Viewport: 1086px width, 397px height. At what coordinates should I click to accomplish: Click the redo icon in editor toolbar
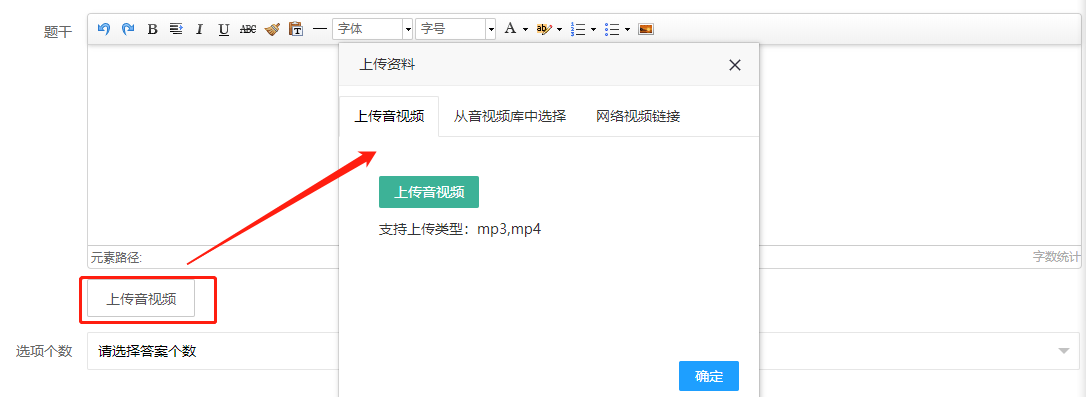pos(128,29)
